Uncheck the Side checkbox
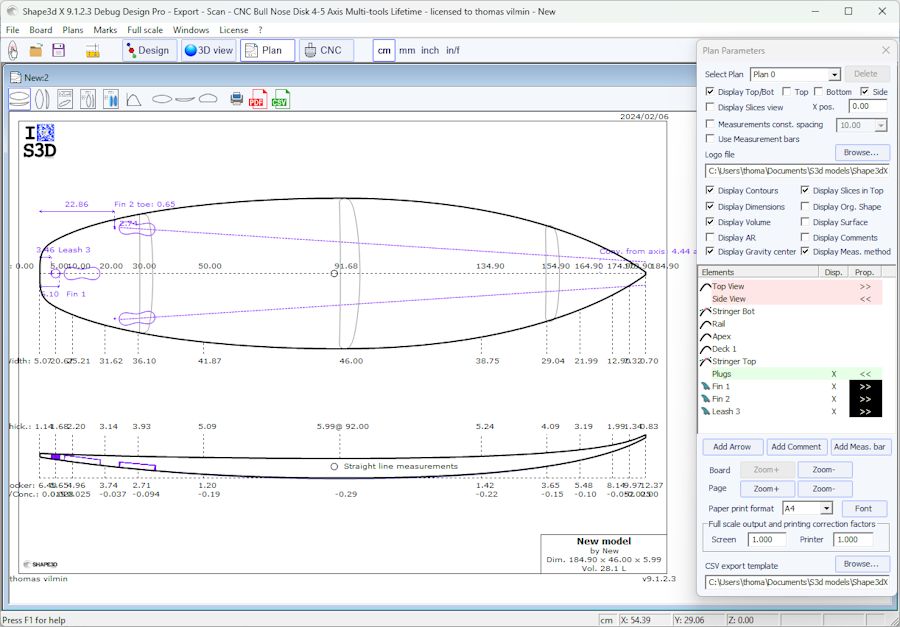 click(864, 92)
